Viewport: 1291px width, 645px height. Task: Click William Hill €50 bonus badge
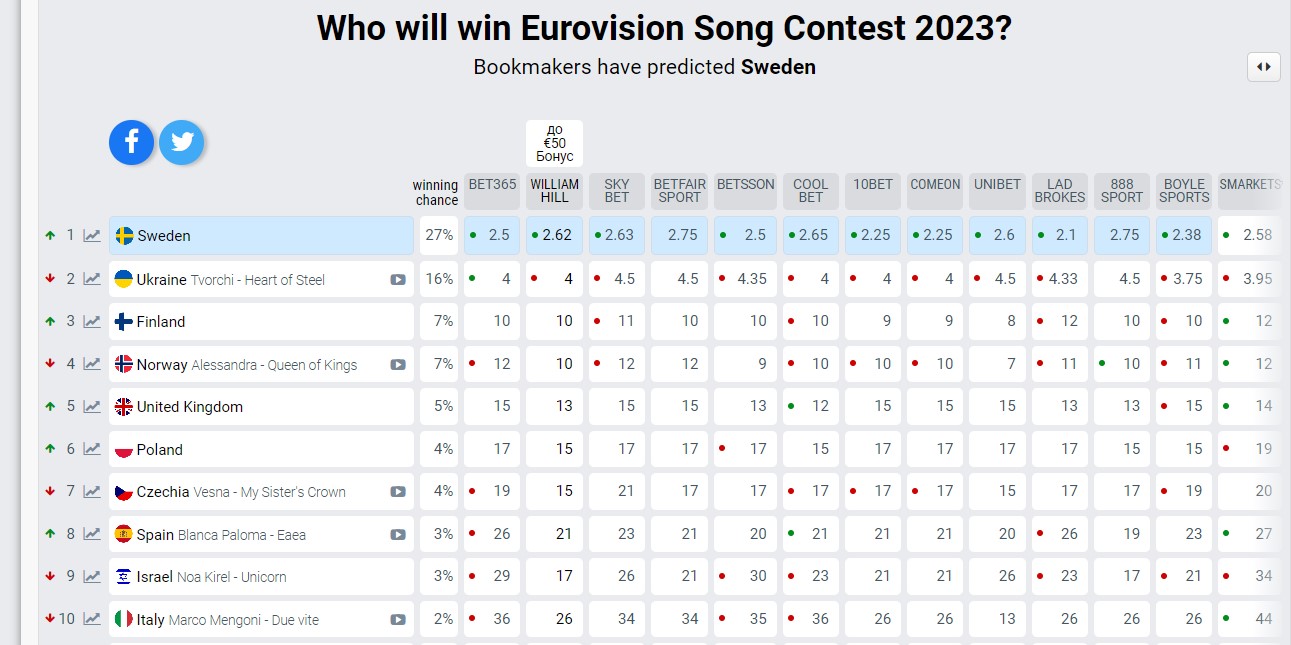pyautogui.click(x=555, y=143)
